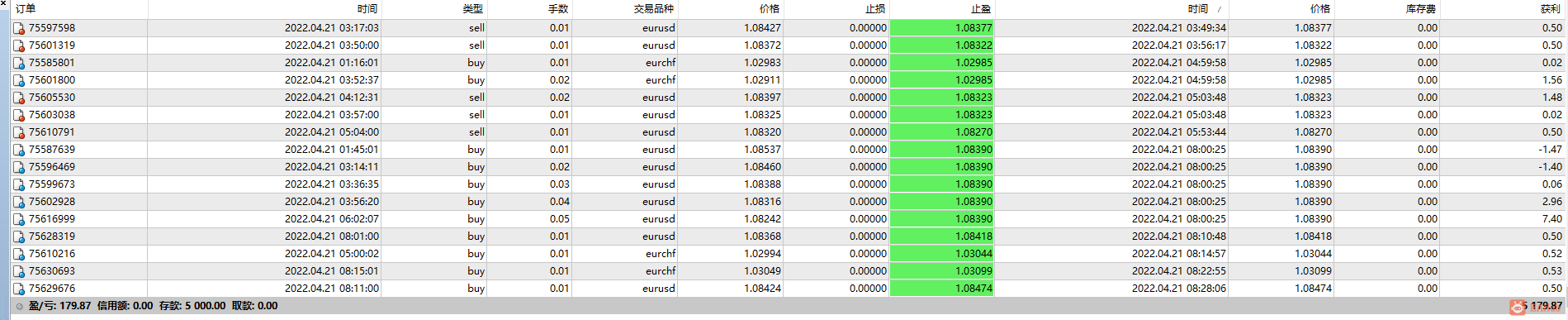The image size is (1568, 320).
Task: Click the lot size 0.04 cell
Action: (x=559, y=202)
